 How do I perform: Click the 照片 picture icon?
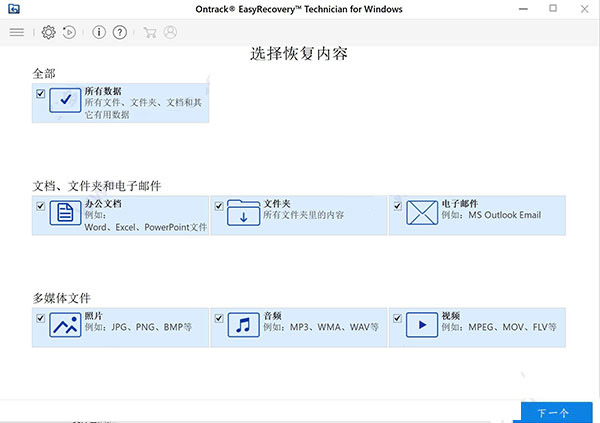[x=65, y=325]
